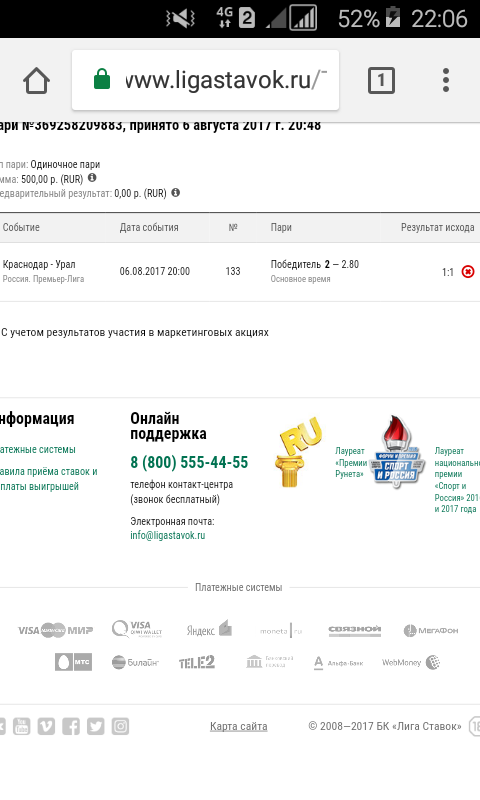Open the Лауреат национальной премии Спорт и Россия link
The height and width of the screenshot is (800, 480).
coord(457,480)
